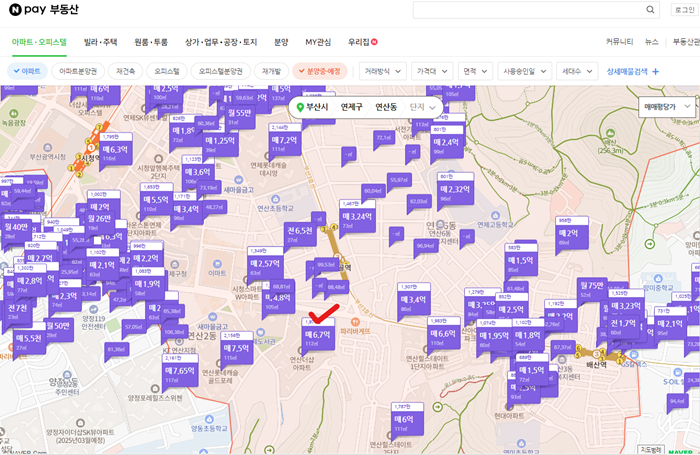Click the 매 1.25억 price marker

[x=220, y=141]
